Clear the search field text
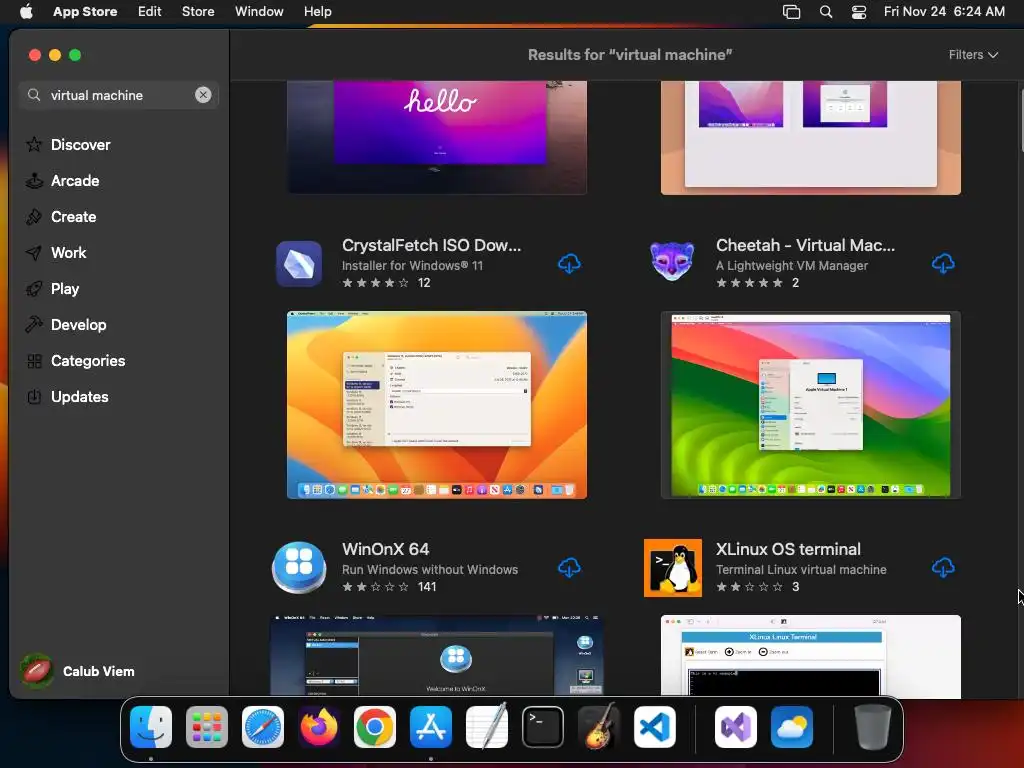The image size is (1024, 768). (203, 95)
